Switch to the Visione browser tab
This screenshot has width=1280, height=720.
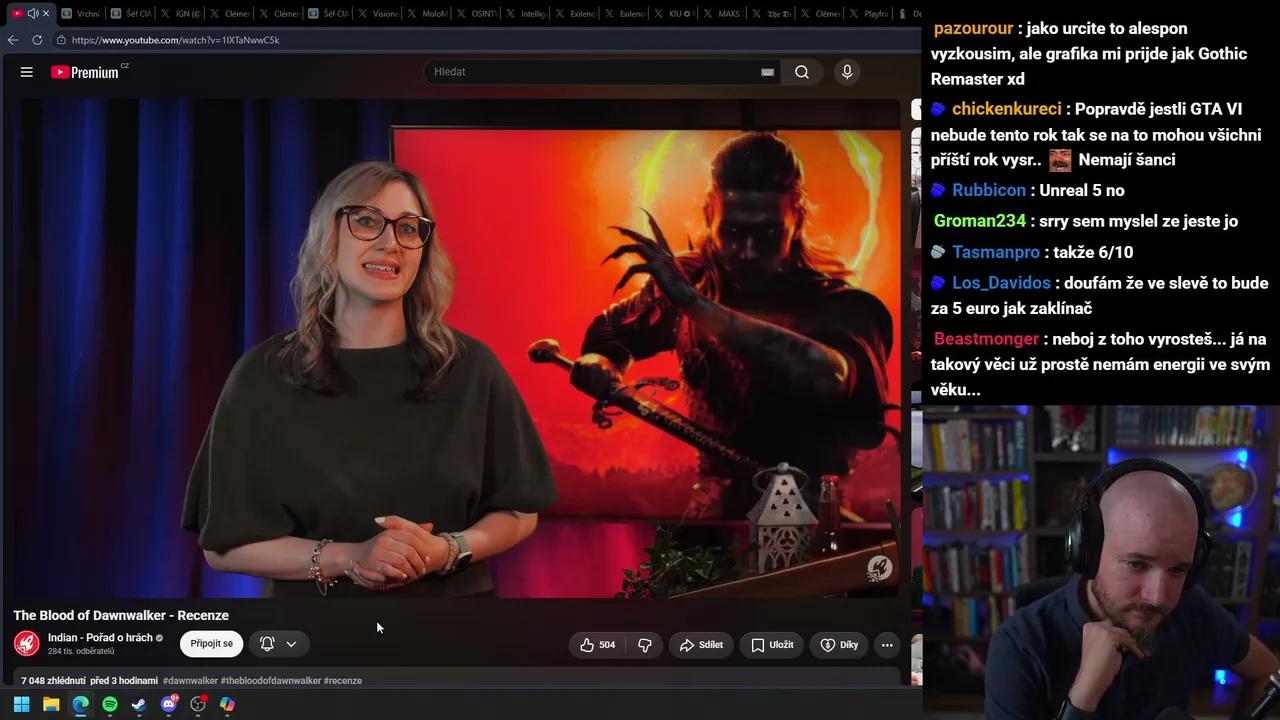pyautogui.click(x=378, y=13)
